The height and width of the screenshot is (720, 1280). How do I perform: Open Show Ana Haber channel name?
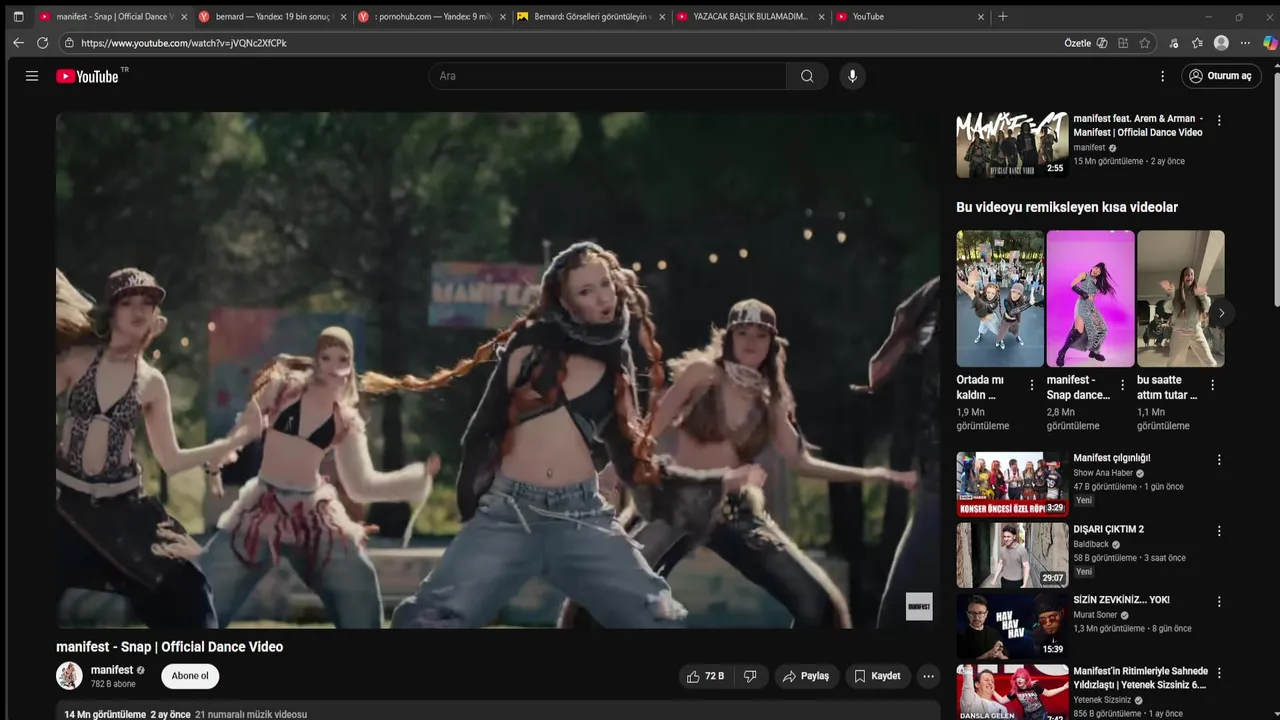click(1103, 473)
